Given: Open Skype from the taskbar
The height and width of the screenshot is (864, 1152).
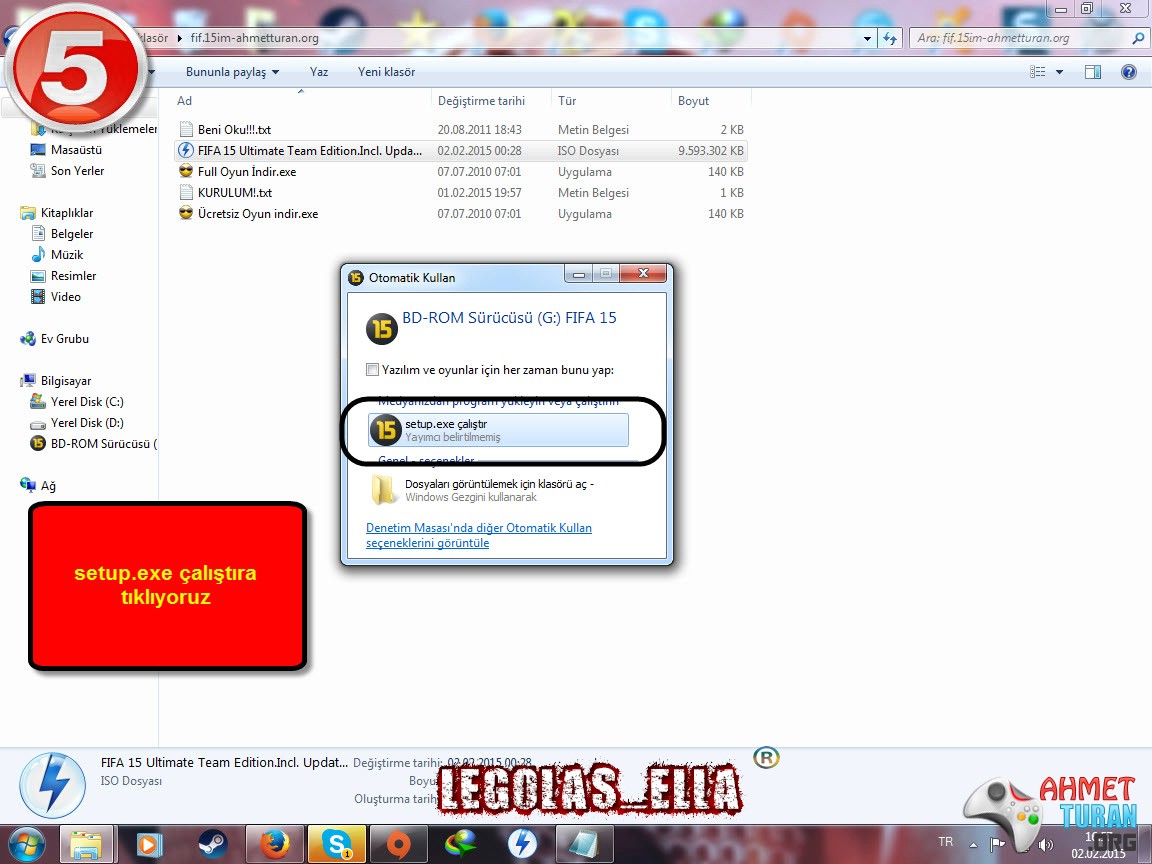Looking at the screenshot, I should click(x=336, y=845).
